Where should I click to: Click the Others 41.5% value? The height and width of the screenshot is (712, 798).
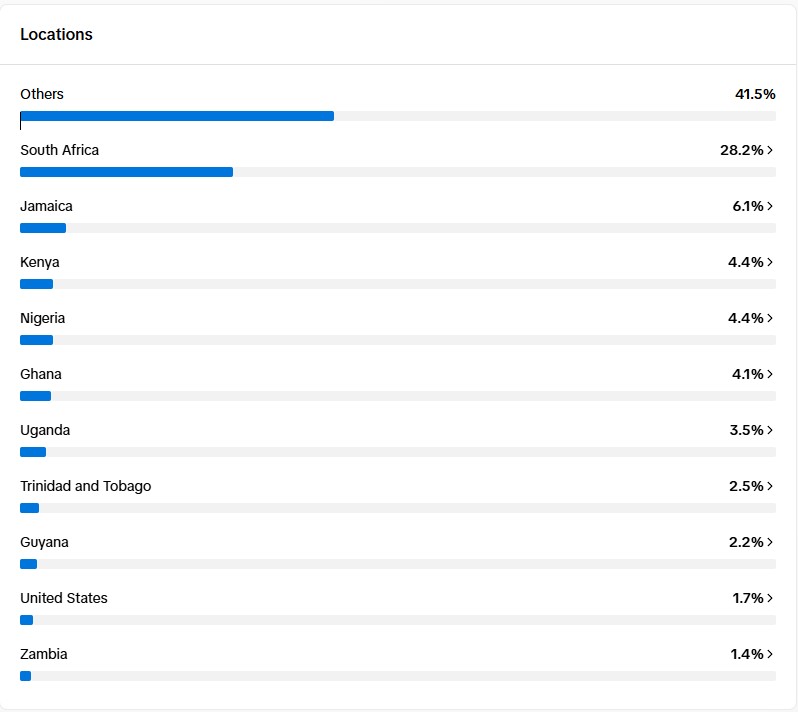tap(755, 94)
